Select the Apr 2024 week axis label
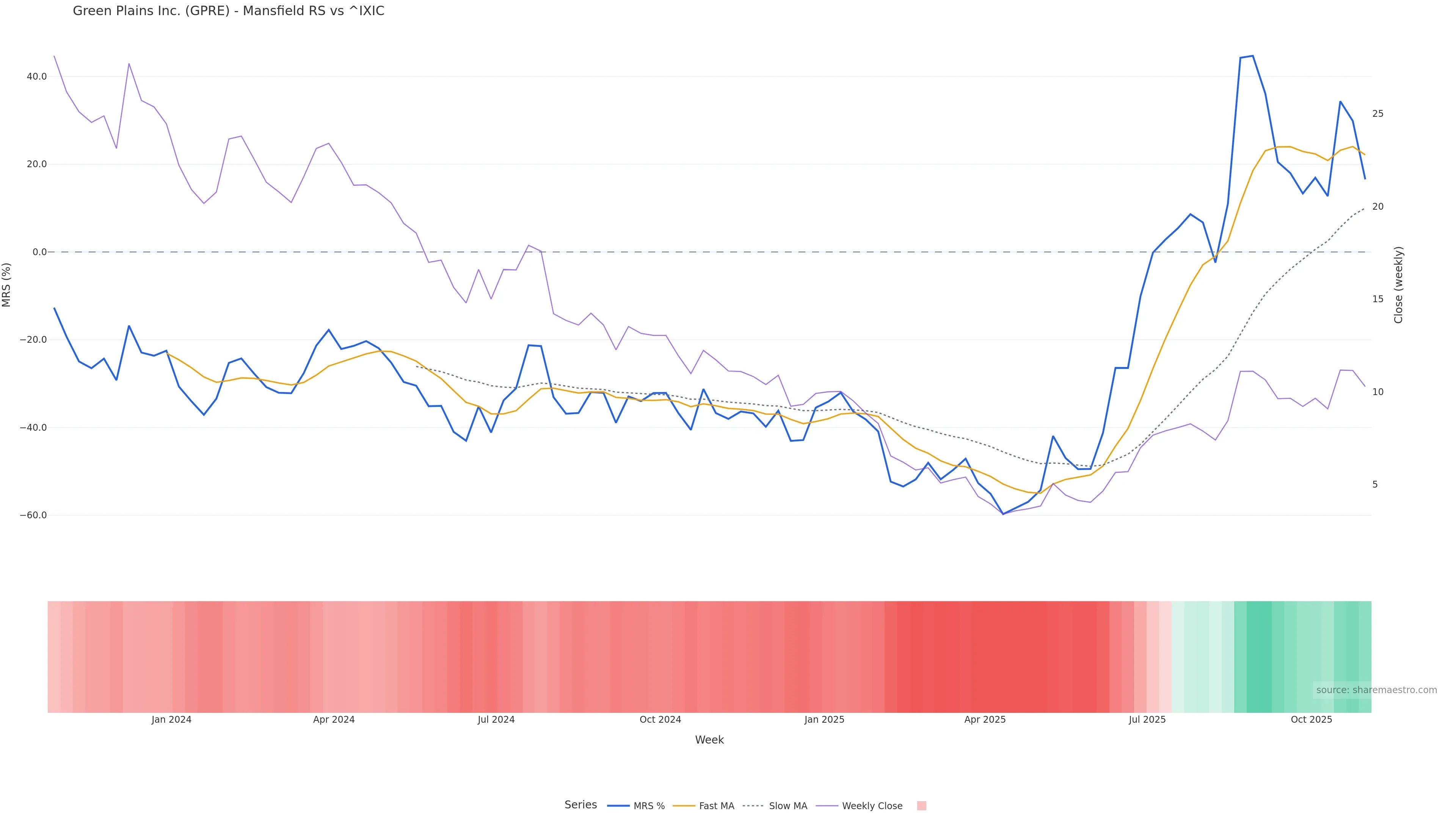The width and height of the screenshot is (1456, 819). [334, 720]
